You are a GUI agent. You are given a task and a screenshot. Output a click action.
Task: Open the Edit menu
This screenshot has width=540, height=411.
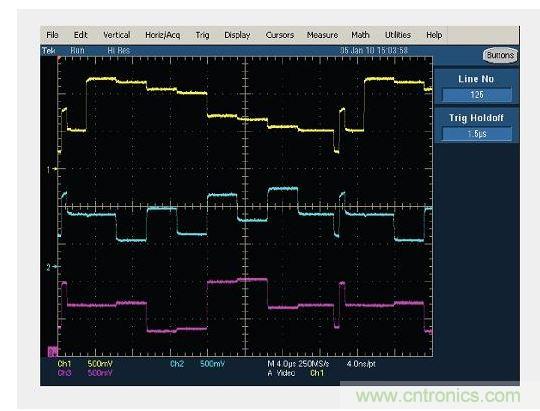pos(81,35)
